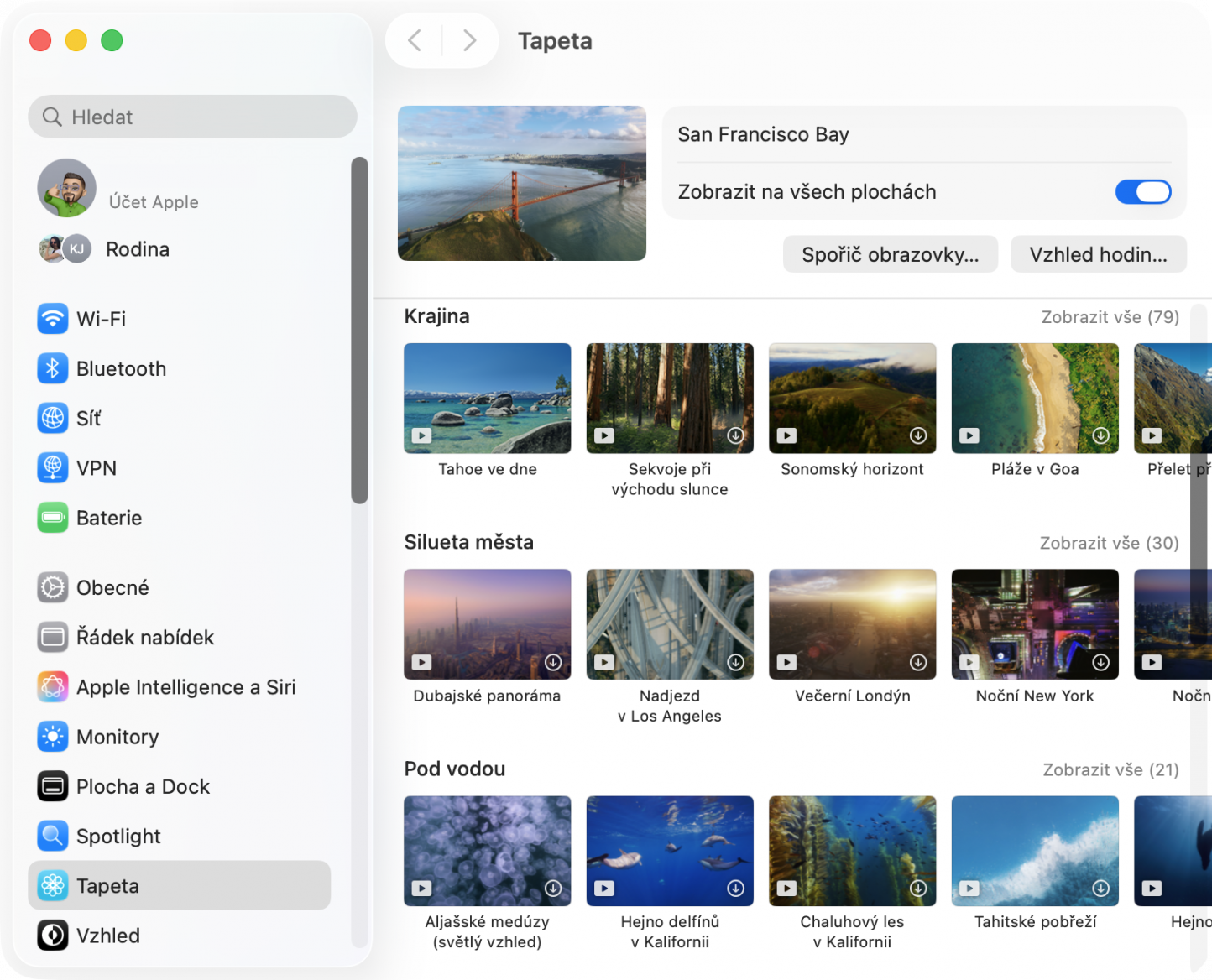Open the Vzhled hodin button

pyautogui.click(x=1098, y=255)
